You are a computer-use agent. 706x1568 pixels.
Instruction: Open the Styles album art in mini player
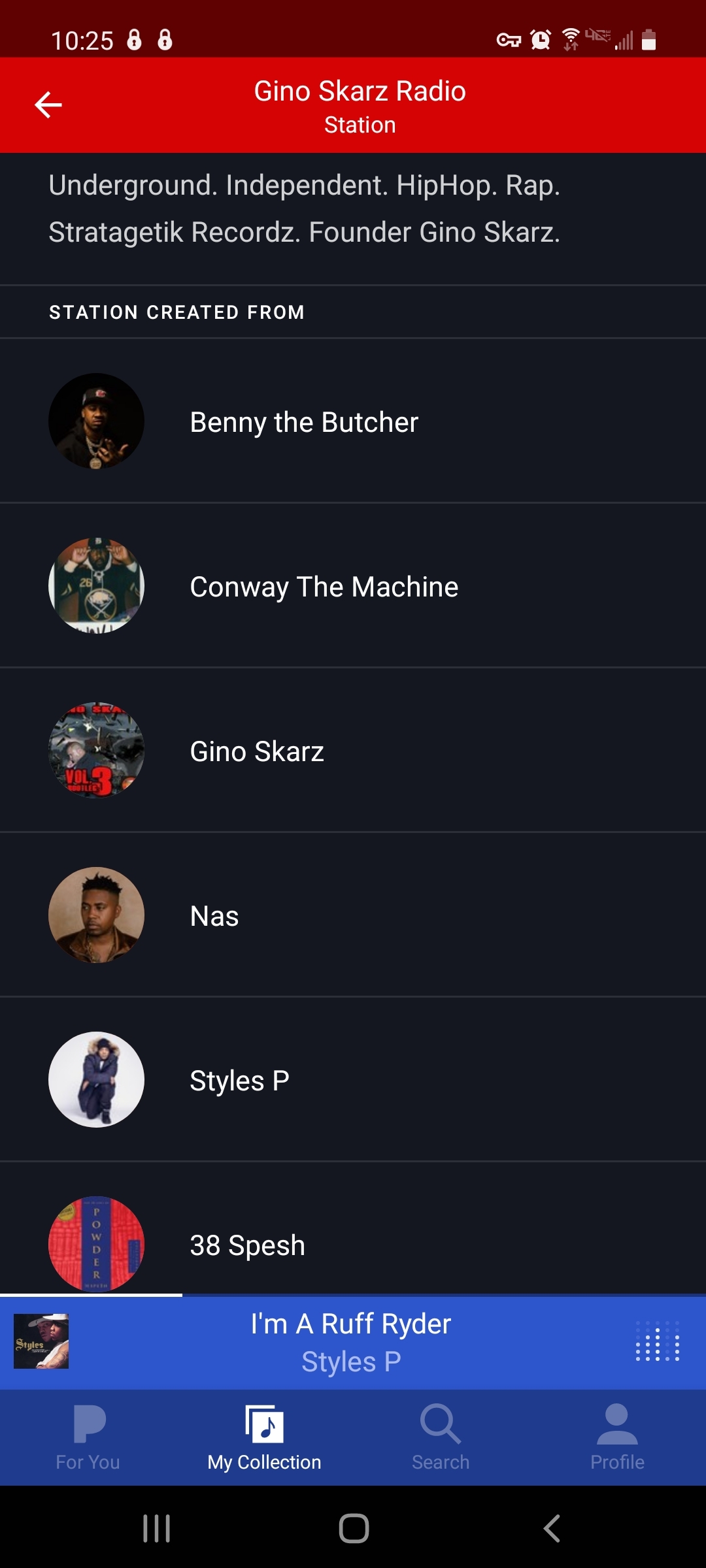click(x=41, y=1341)
